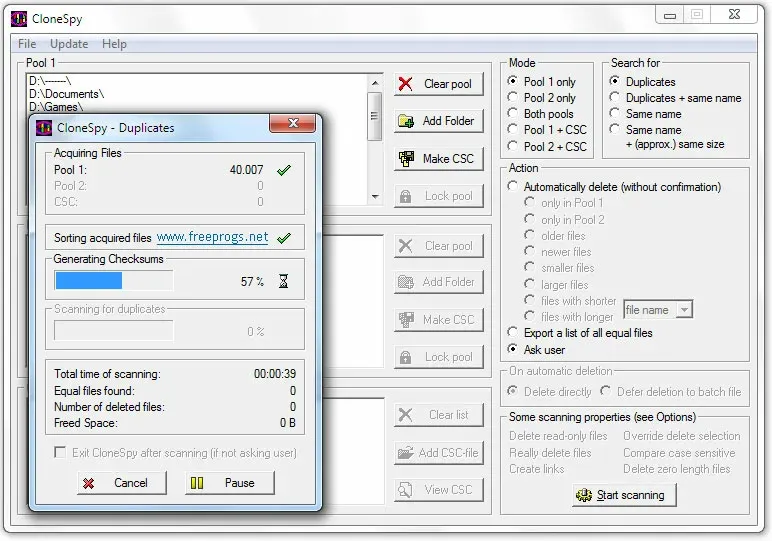Click the gear icon on Start scanning

pyautogui.click(x=584, y=495)
